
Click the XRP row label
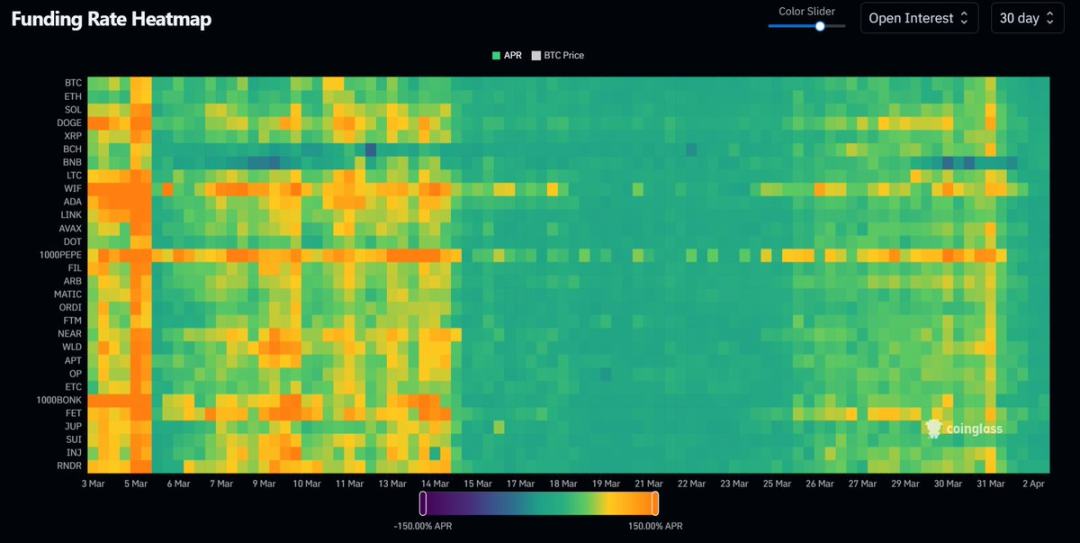73,136
